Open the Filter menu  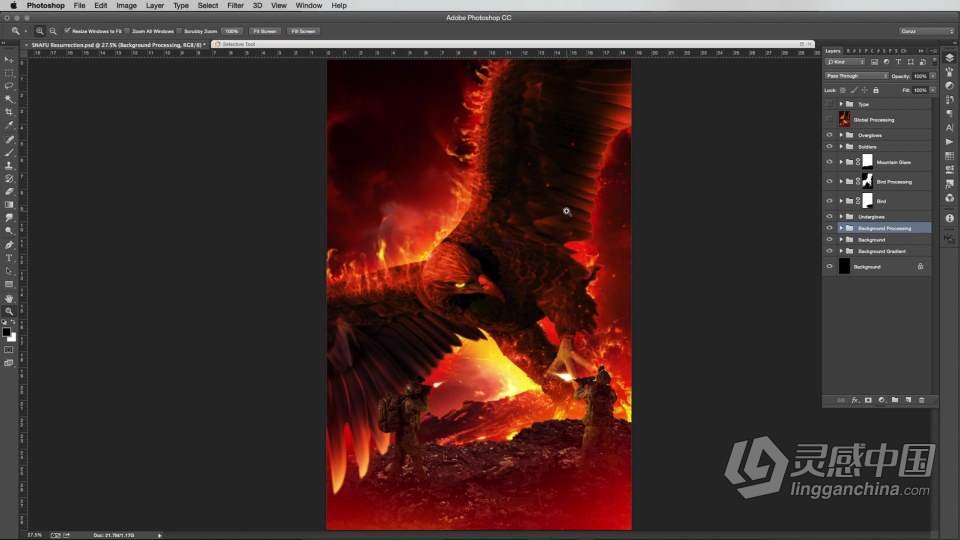click(236, 6)
